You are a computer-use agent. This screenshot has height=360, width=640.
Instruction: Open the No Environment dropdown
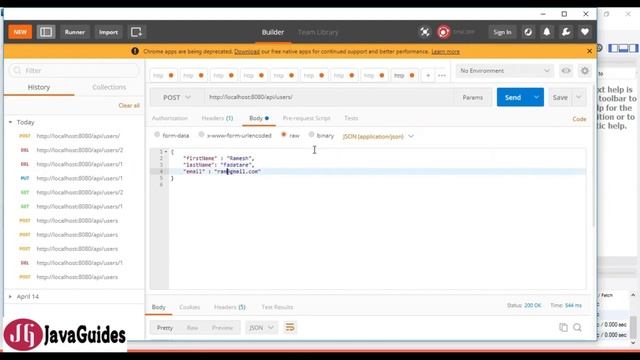click(504, 71)
